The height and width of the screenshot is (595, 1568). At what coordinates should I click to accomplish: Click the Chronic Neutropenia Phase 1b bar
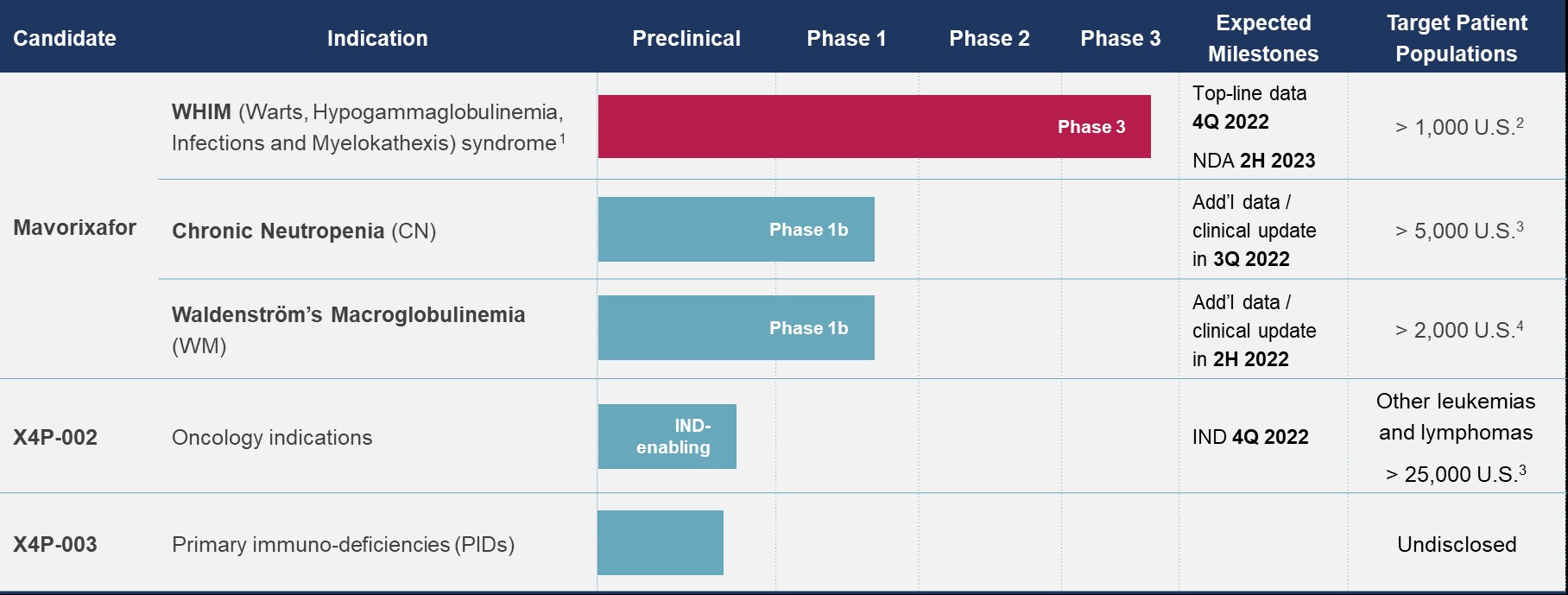tap(736, 230)
